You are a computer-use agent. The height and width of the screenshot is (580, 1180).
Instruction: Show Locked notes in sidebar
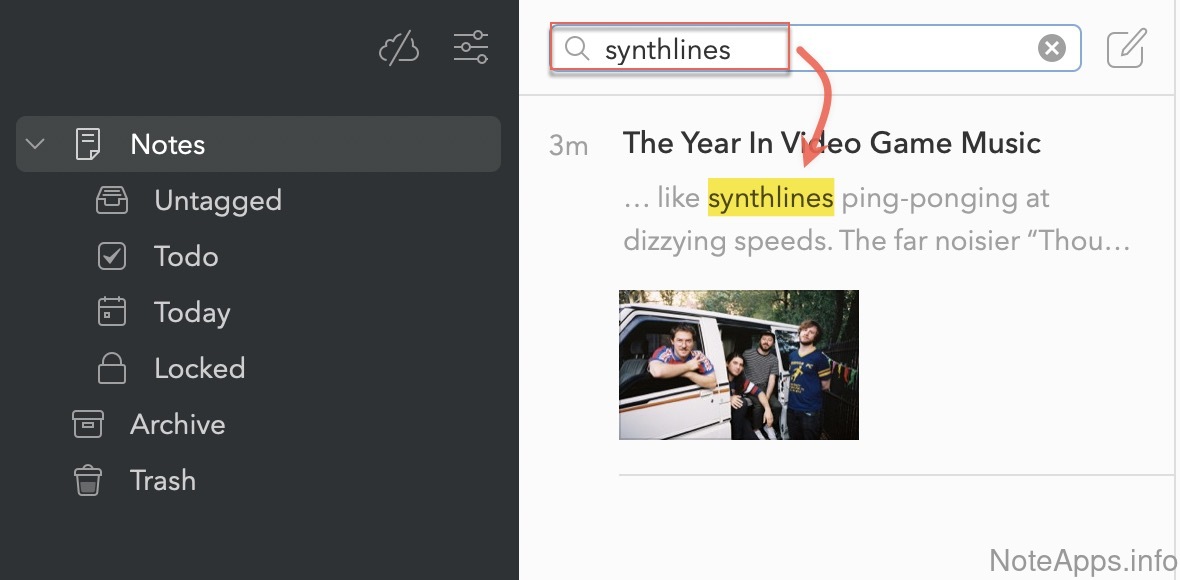[199, 368]
